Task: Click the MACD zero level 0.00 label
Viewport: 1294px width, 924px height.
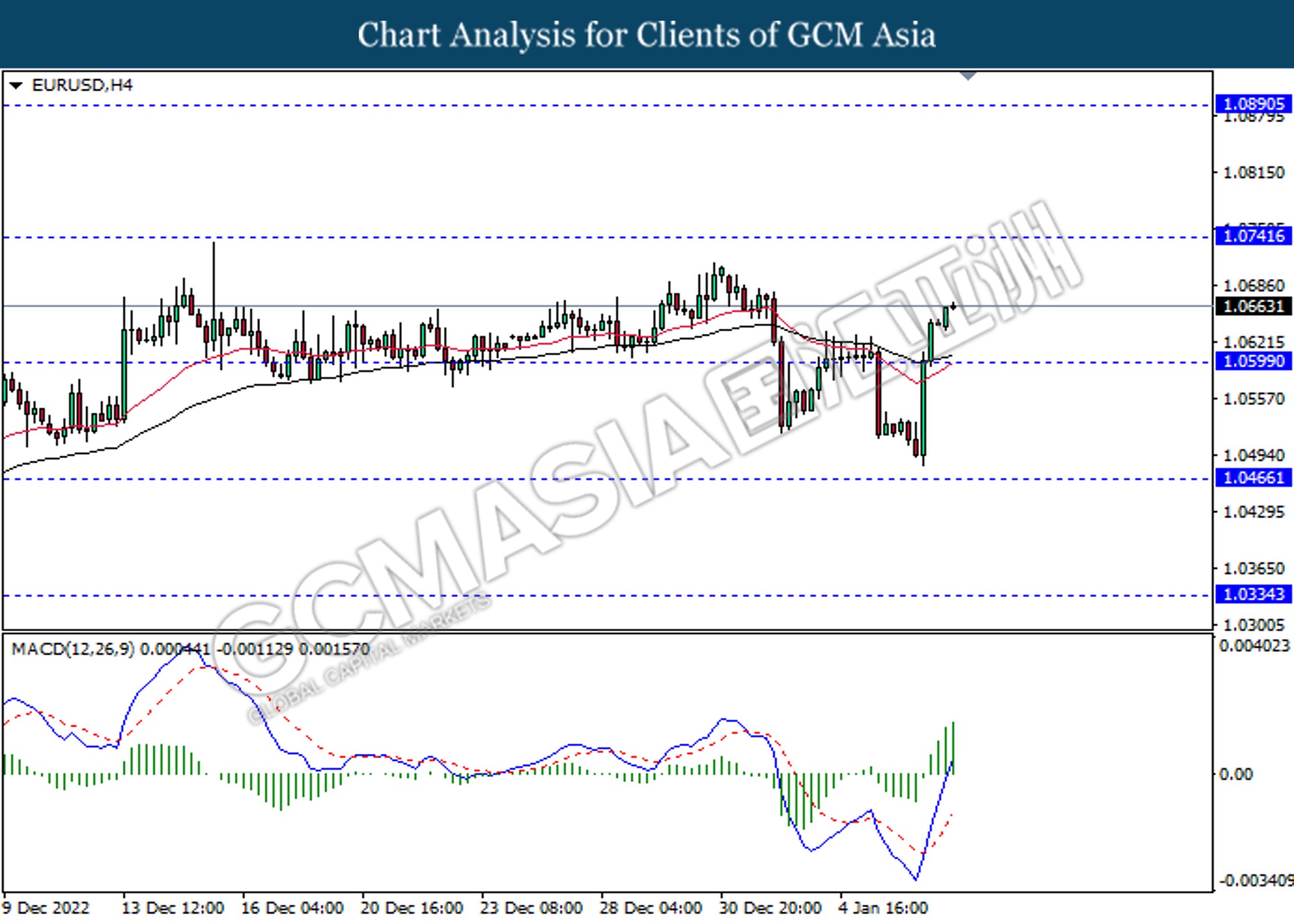Action: 1236,775
